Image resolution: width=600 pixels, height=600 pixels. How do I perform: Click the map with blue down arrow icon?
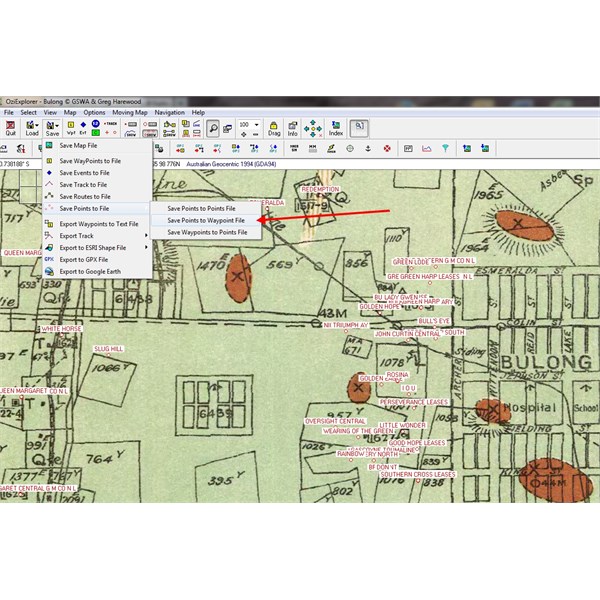485,148
